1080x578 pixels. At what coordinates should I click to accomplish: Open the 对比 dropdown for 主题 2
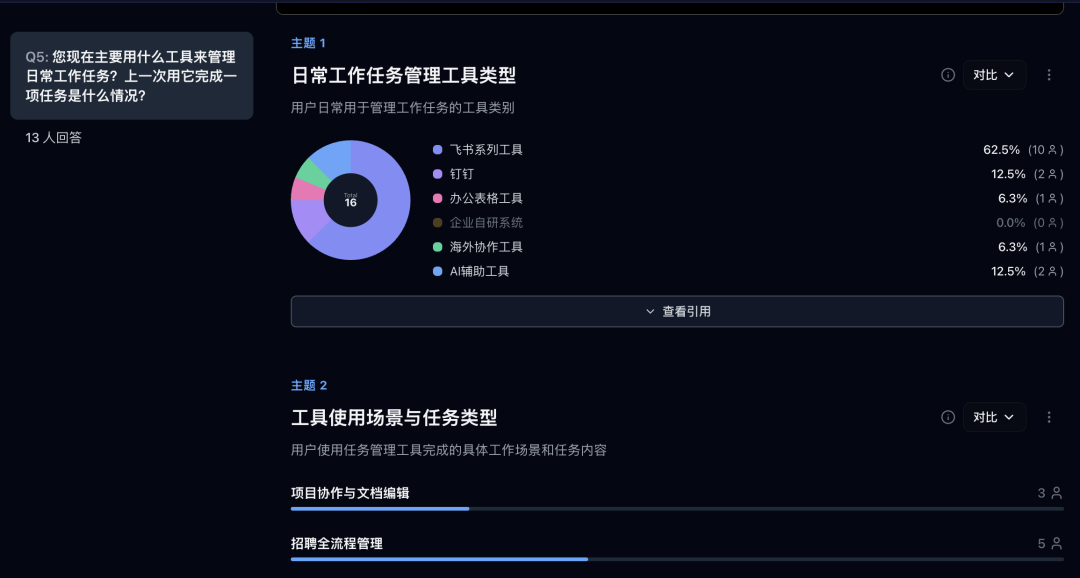point(994,417)
